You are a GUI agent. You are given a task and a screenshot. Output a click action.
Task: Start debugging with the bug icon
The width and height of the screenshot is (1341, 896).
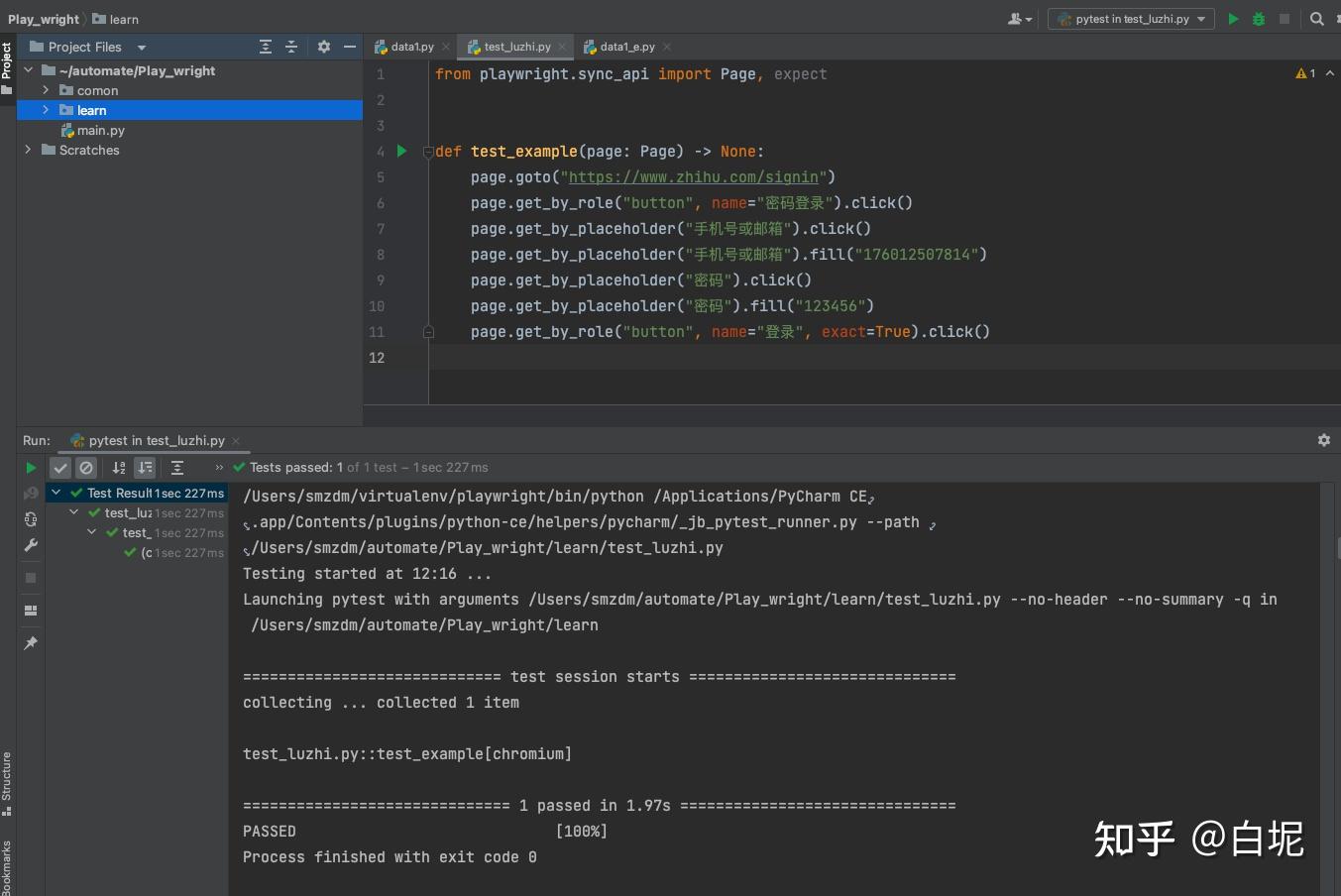tap(1259, 19)
